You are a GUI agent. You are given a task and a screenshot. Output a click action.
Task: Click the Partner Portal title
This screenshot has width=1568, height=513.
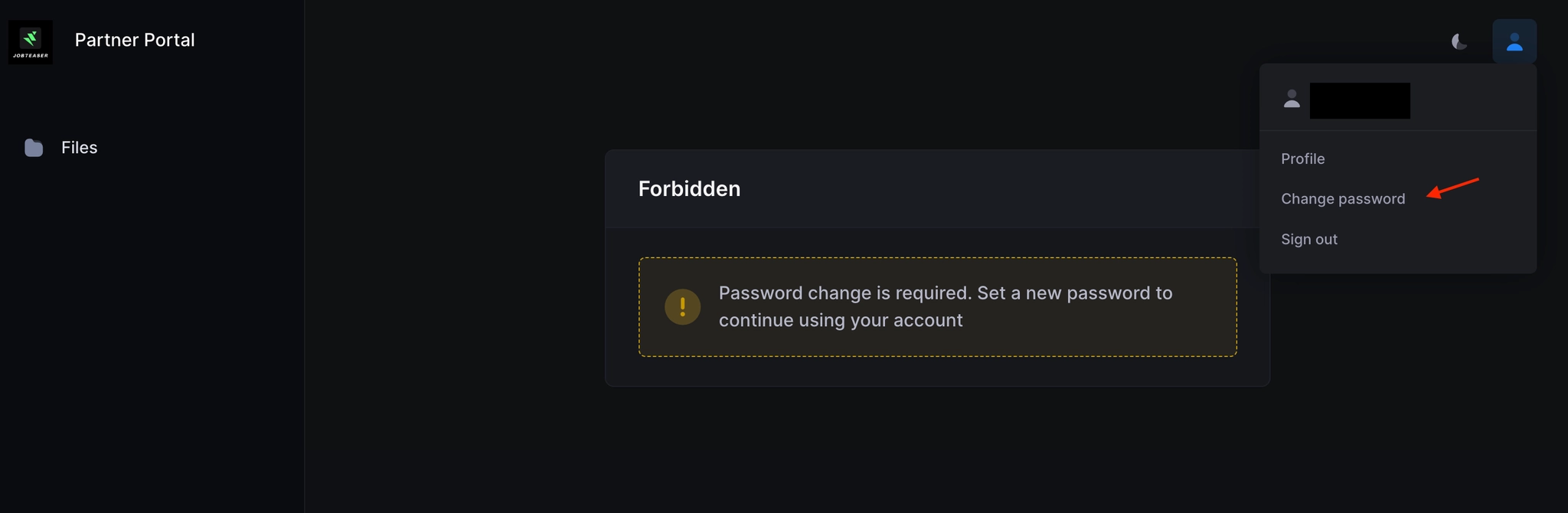135,40
